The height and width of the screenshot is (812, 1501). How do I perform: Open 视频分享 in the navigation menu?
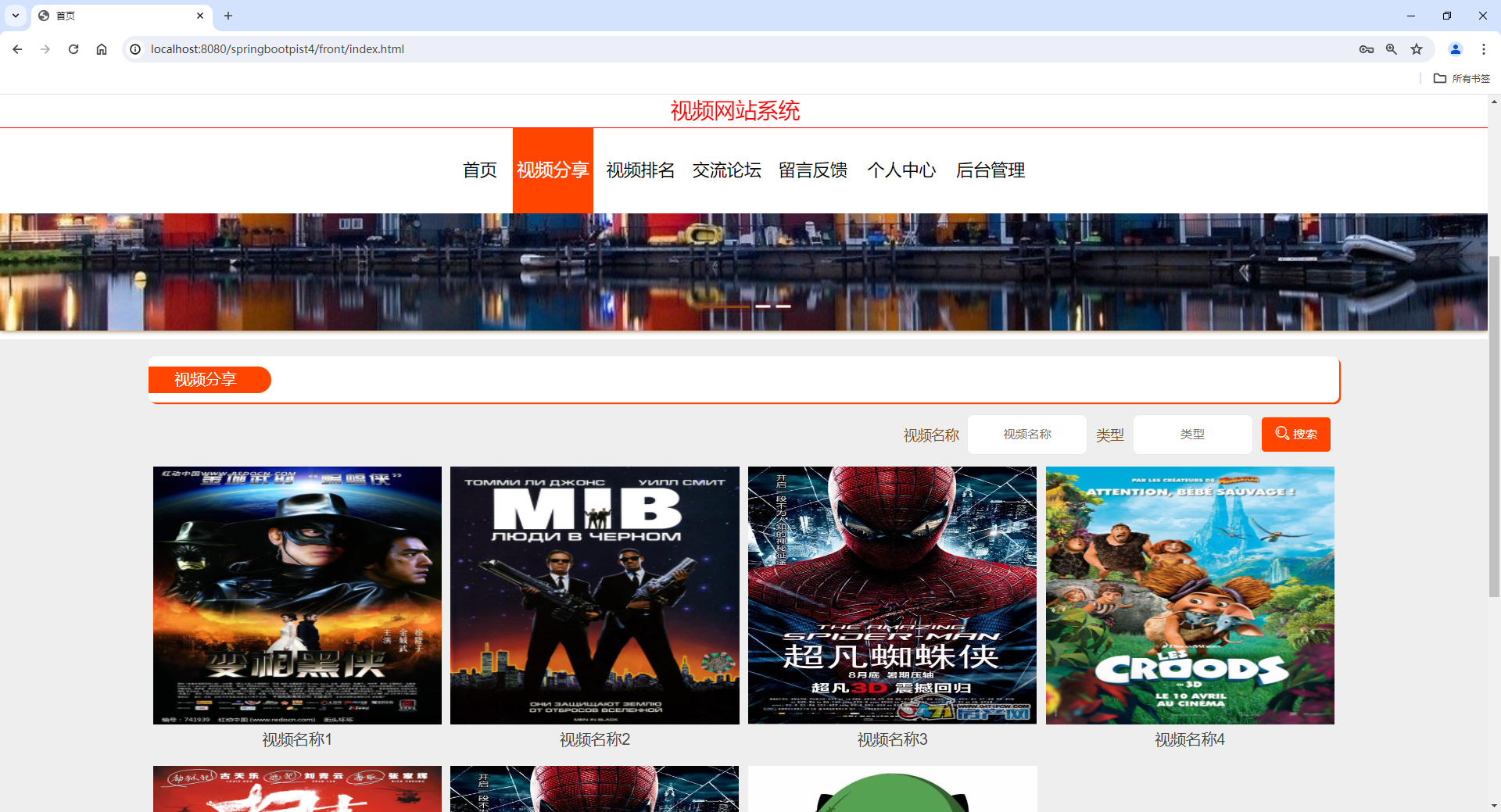pyautogui.click(x=553, y=170)
